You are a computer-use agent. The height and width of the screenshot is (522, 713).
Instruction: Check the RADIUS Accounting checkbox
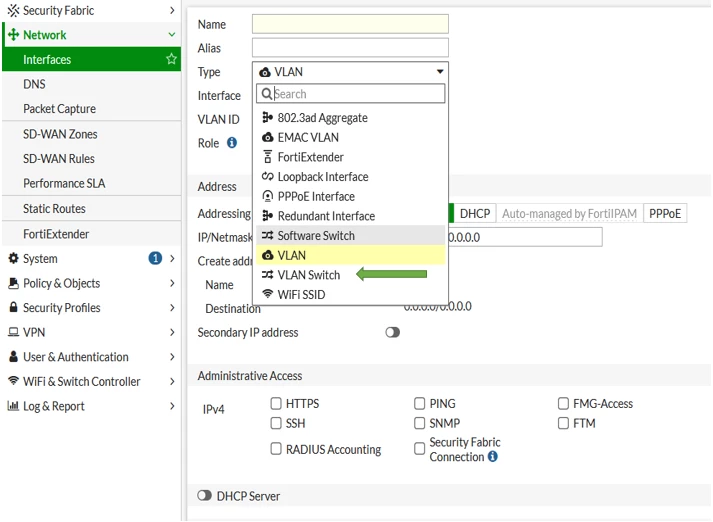(x=276, y=449)
